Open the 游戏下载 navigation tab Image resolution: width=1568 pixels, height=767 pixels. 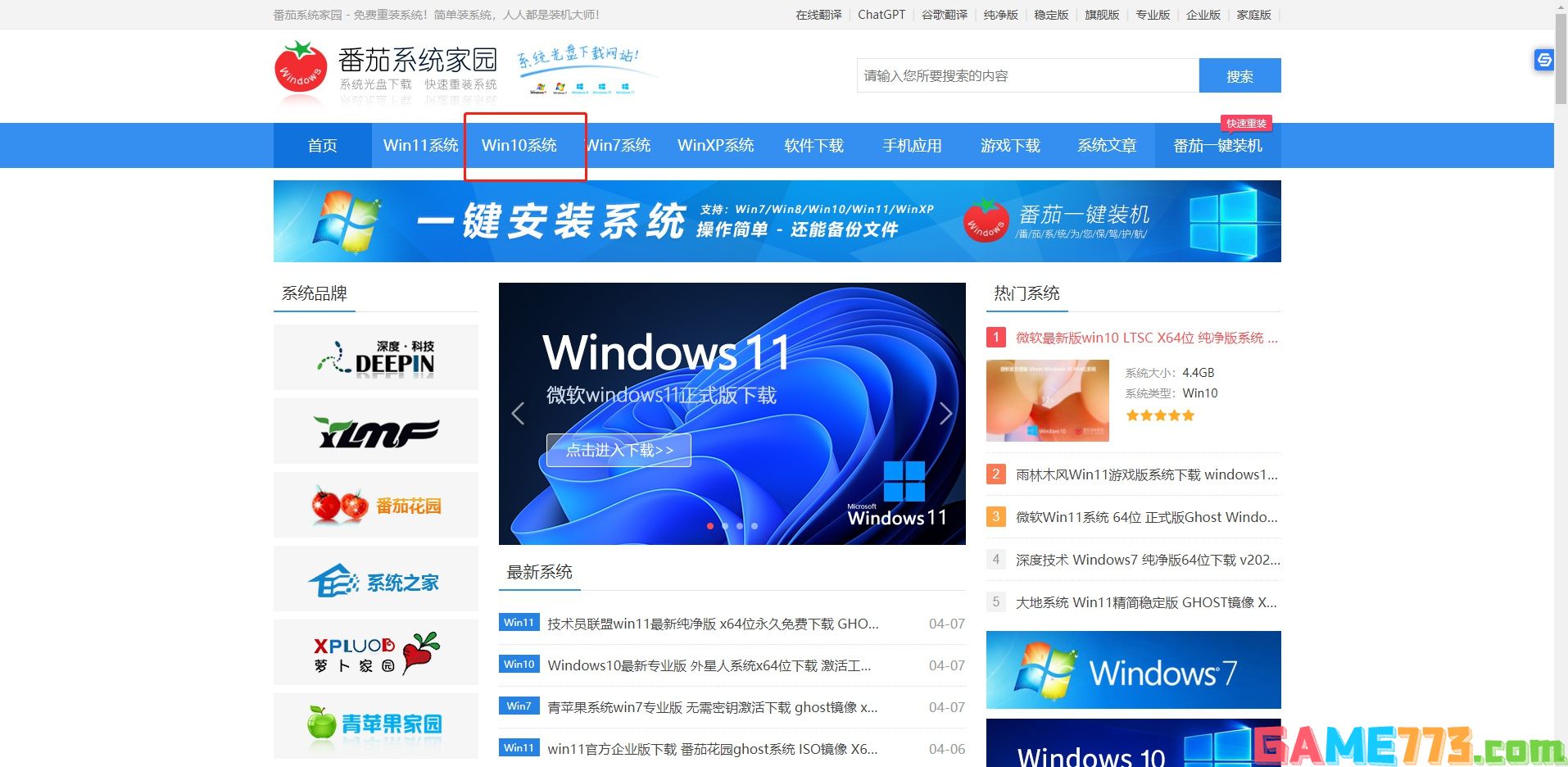click(1011, 146)
